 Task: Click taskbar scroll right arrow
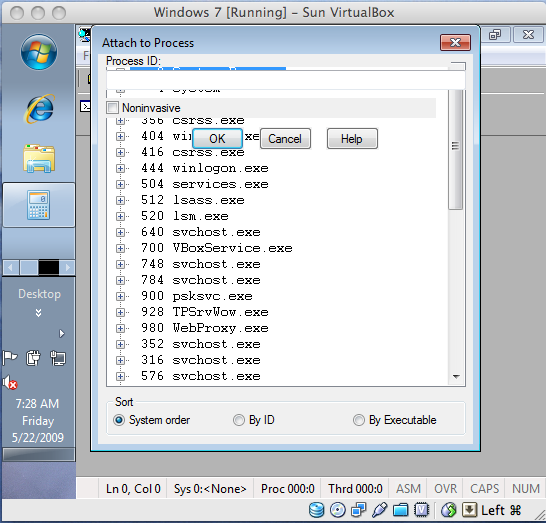click(67, 267)
